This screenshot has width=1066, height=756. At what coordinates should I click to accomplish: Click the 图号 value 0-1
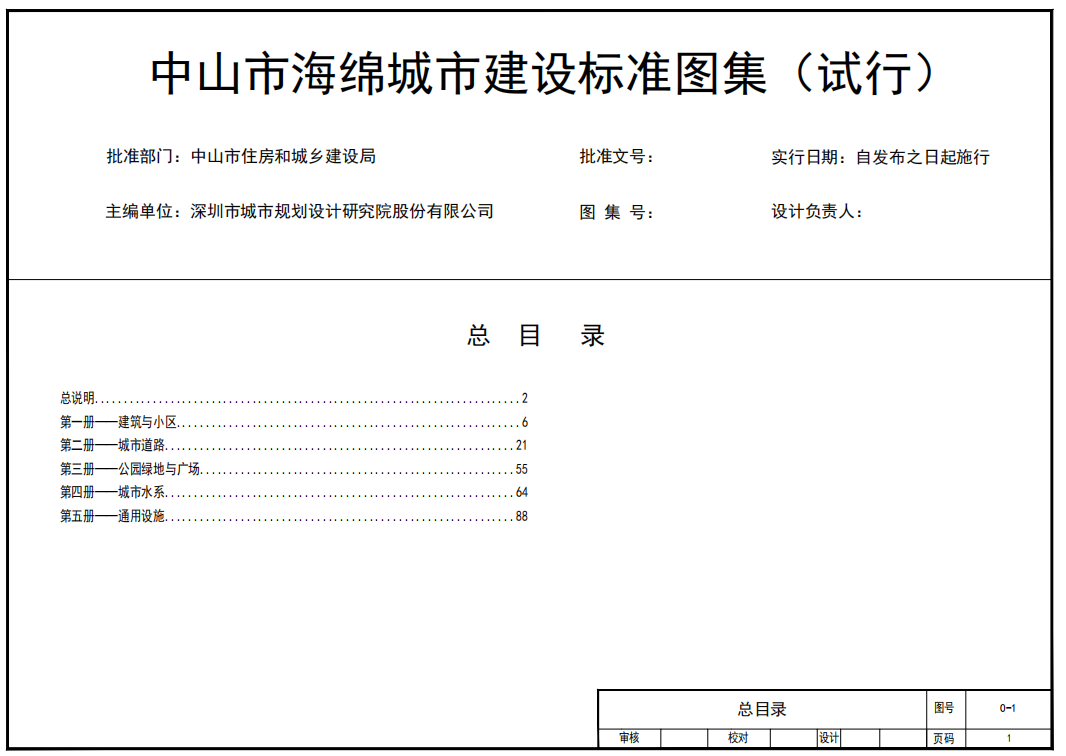[1007, 709]
